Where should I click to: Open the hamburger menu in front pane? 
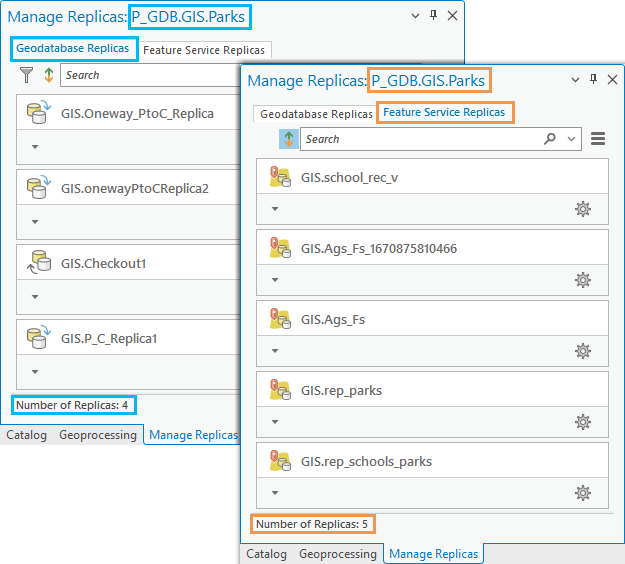(x=598, y=139)
